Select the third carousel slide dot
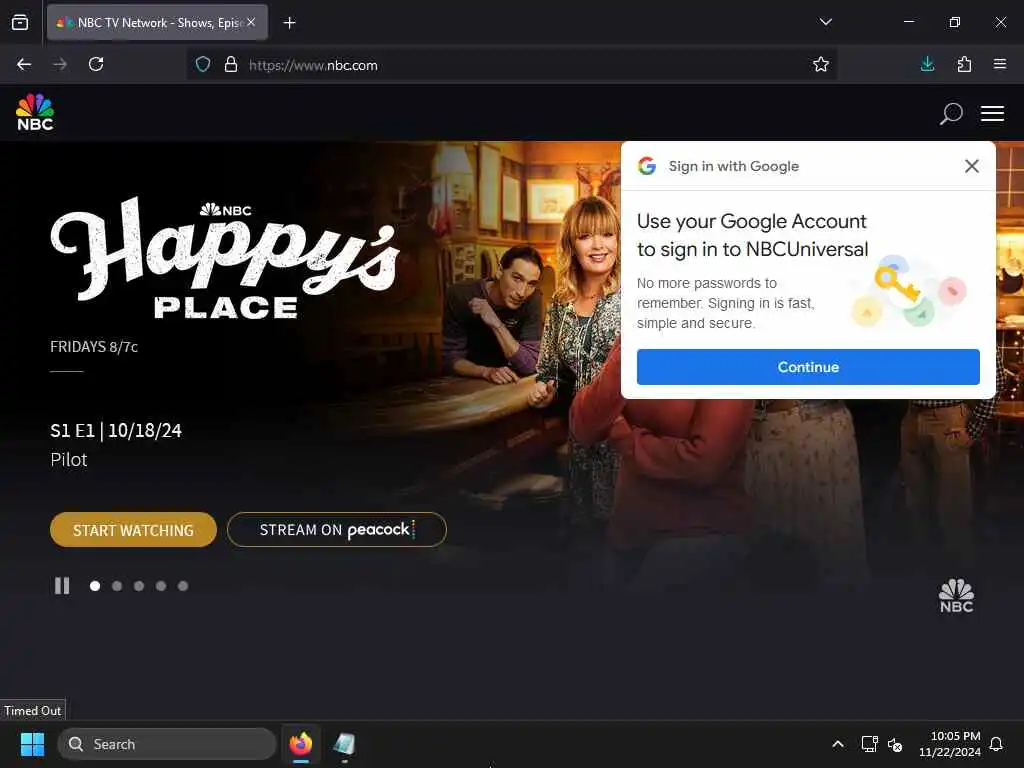Screen dimensions: 1024x768 [139, 586]
